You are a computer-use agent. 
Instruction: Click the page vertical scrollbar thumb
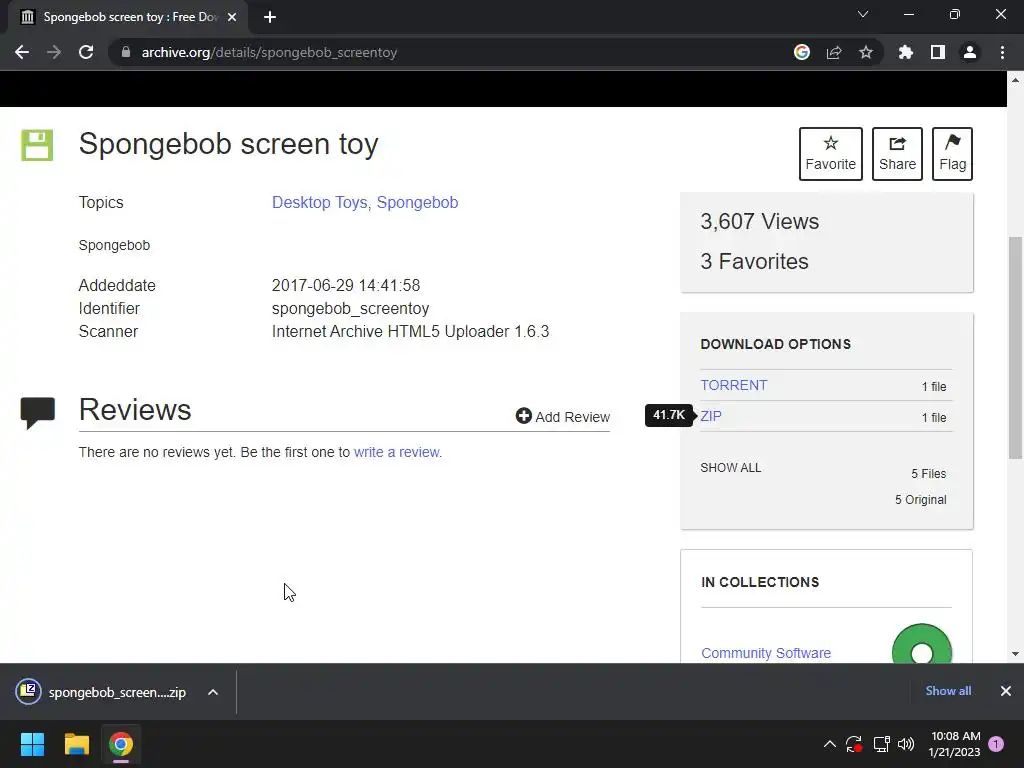(1015, 347)
